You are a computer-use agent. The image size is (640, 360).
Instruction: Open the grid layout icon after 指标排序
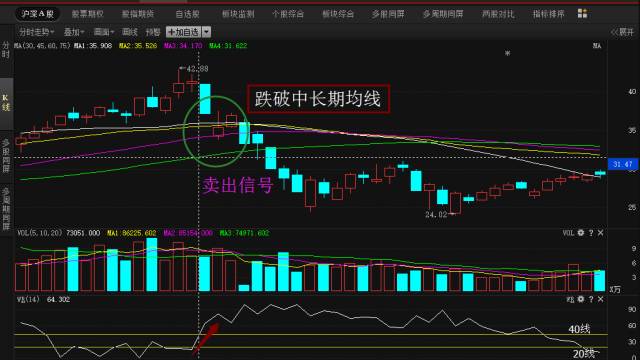coord(582,13)
